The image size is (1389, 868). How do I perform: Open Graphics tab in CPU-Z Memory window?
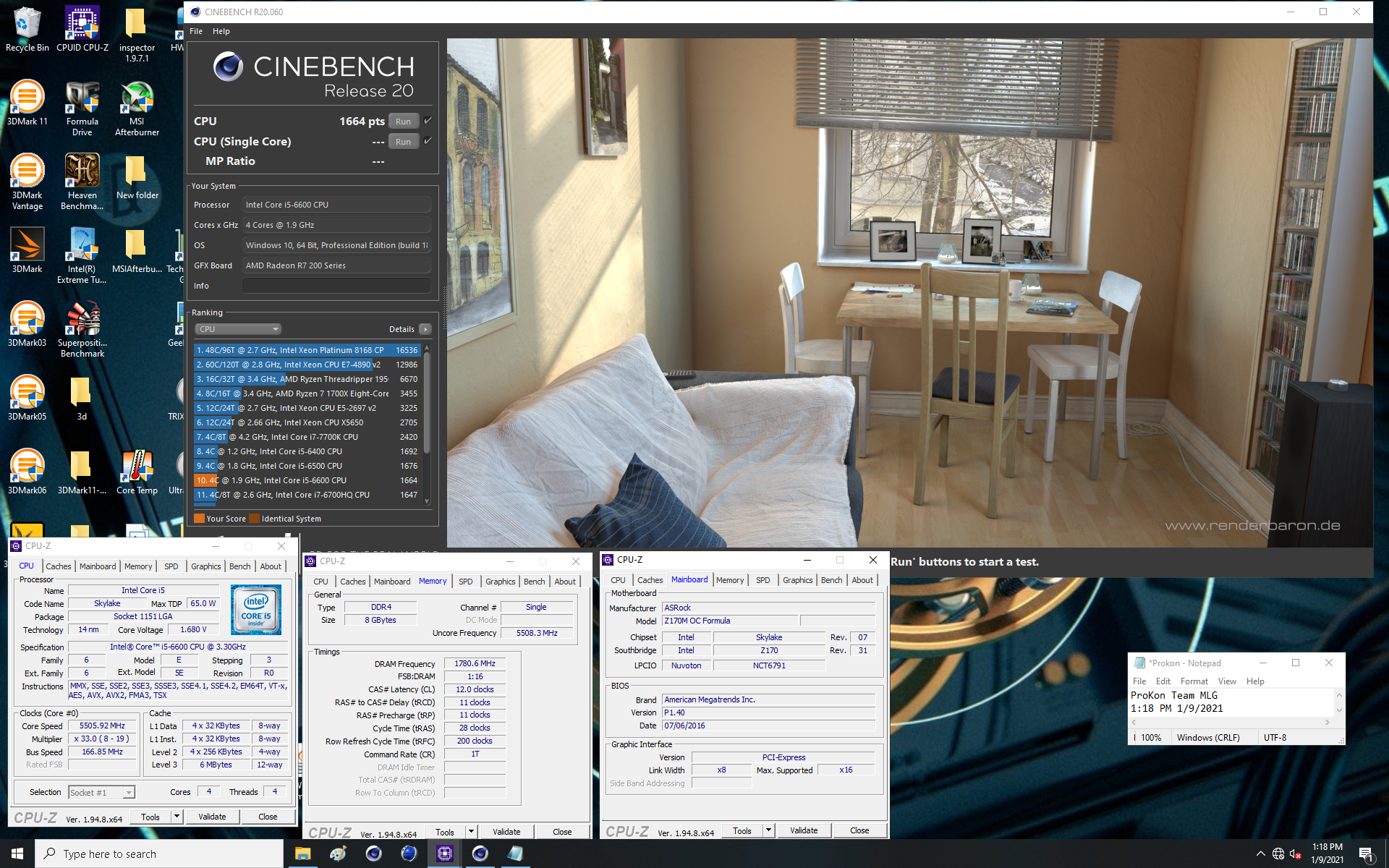(501, 582)
